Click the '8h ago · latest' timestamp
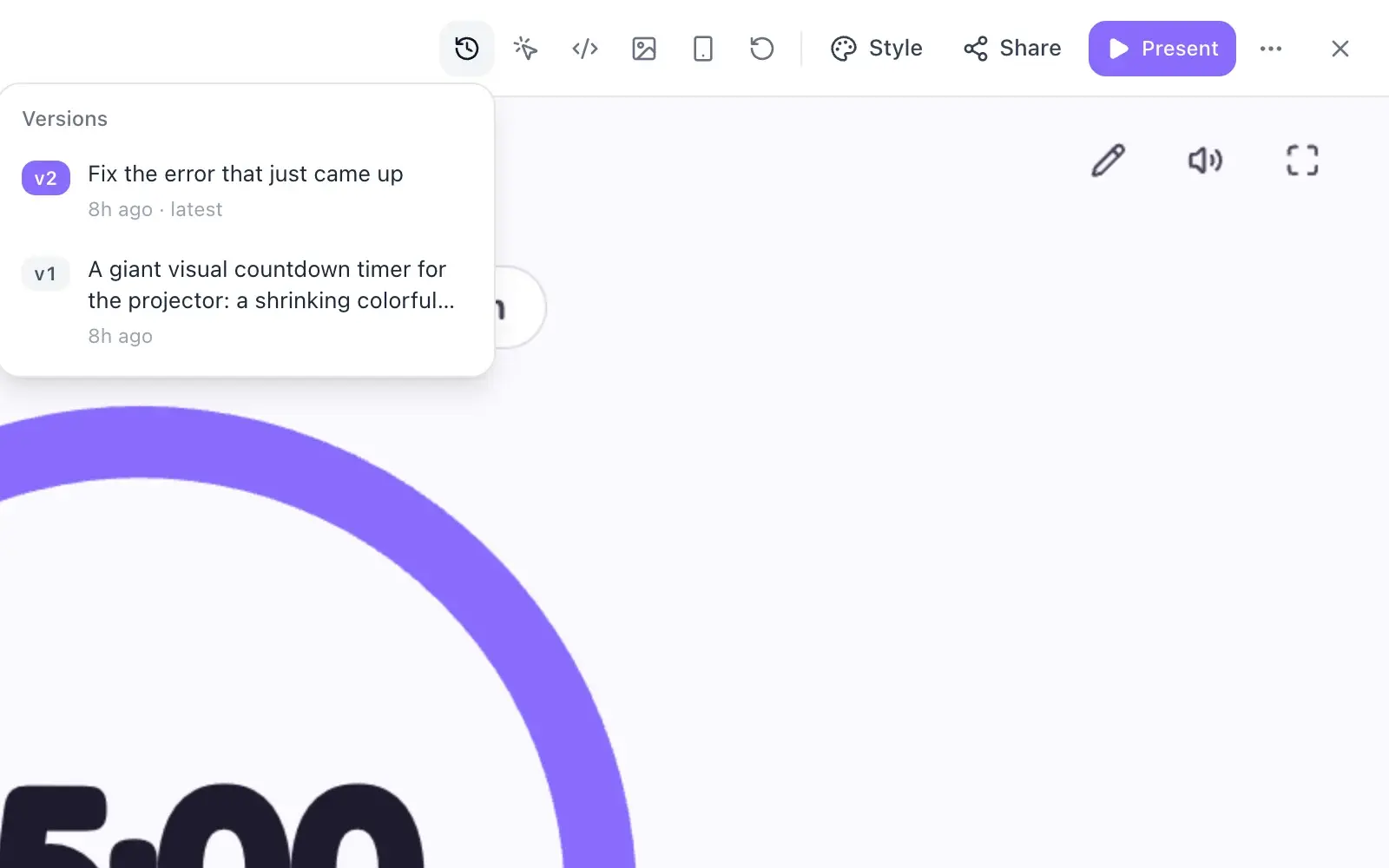Viewport: 1389px width, 868px height. [x=155, y=209]
